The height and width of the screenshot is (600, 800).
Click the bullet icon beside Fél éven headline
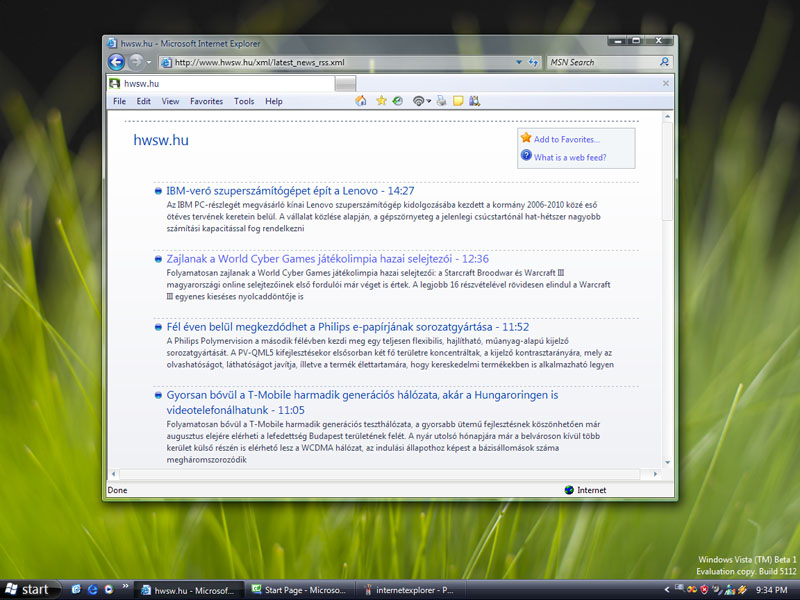(x=158, y=327)
